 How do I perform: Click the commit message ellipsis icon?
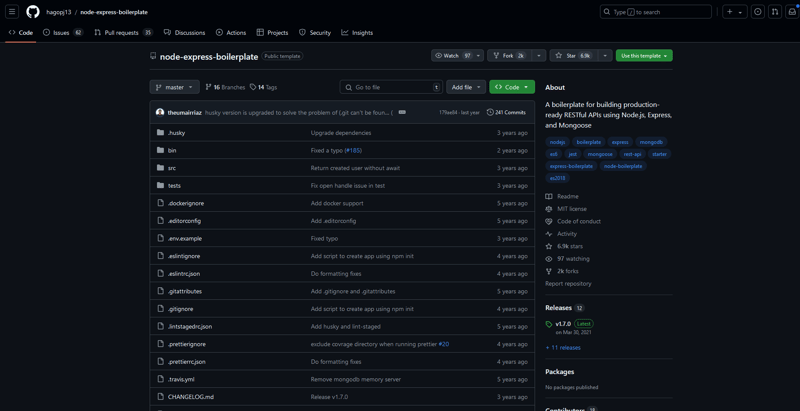click(x=402, y=112)
